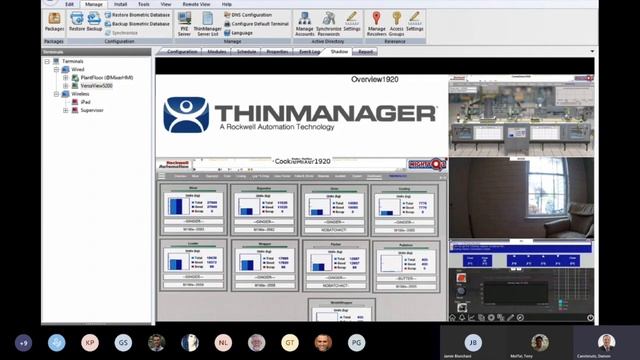
Task: Open the Remote View tab
Action: point(196,4)
